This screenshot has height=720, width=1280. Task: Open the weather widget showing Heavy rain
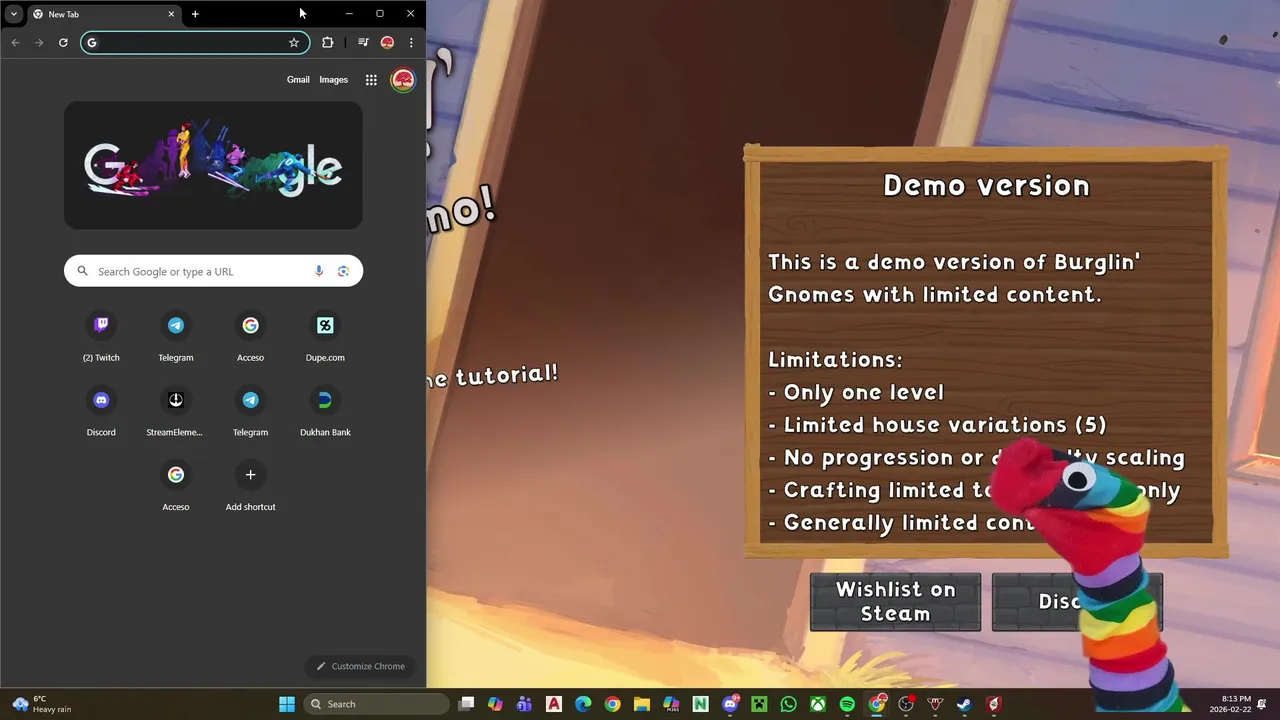pyautogui.click(x=42, y=704)
